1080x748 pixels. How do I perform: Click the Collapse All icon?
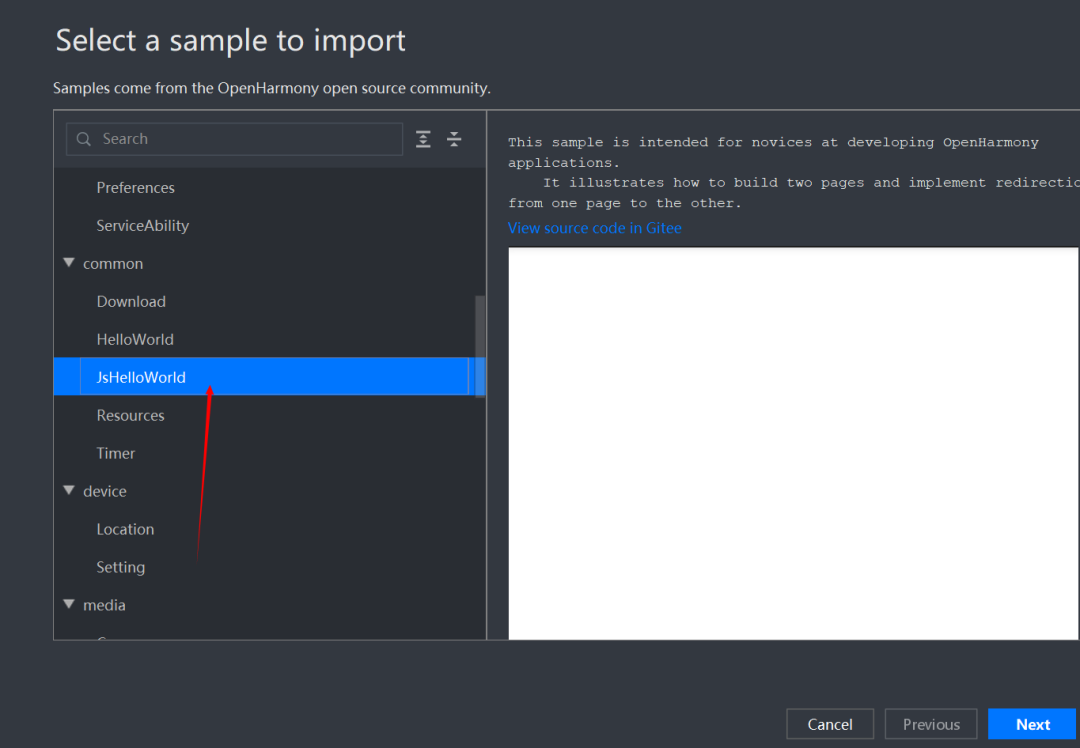454,139
